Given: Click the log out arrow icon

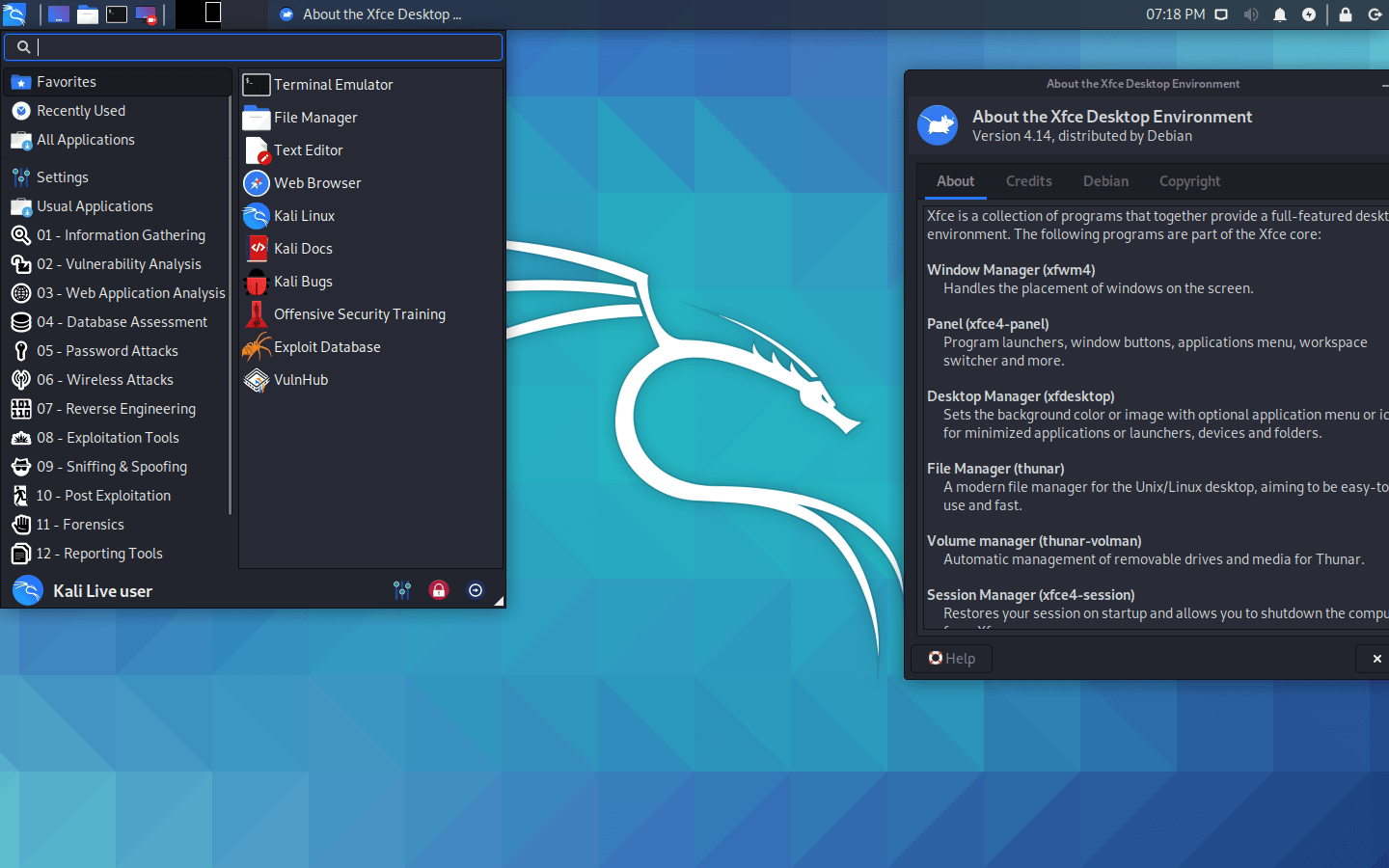Looking at the screenshot, I should (476, 589).
